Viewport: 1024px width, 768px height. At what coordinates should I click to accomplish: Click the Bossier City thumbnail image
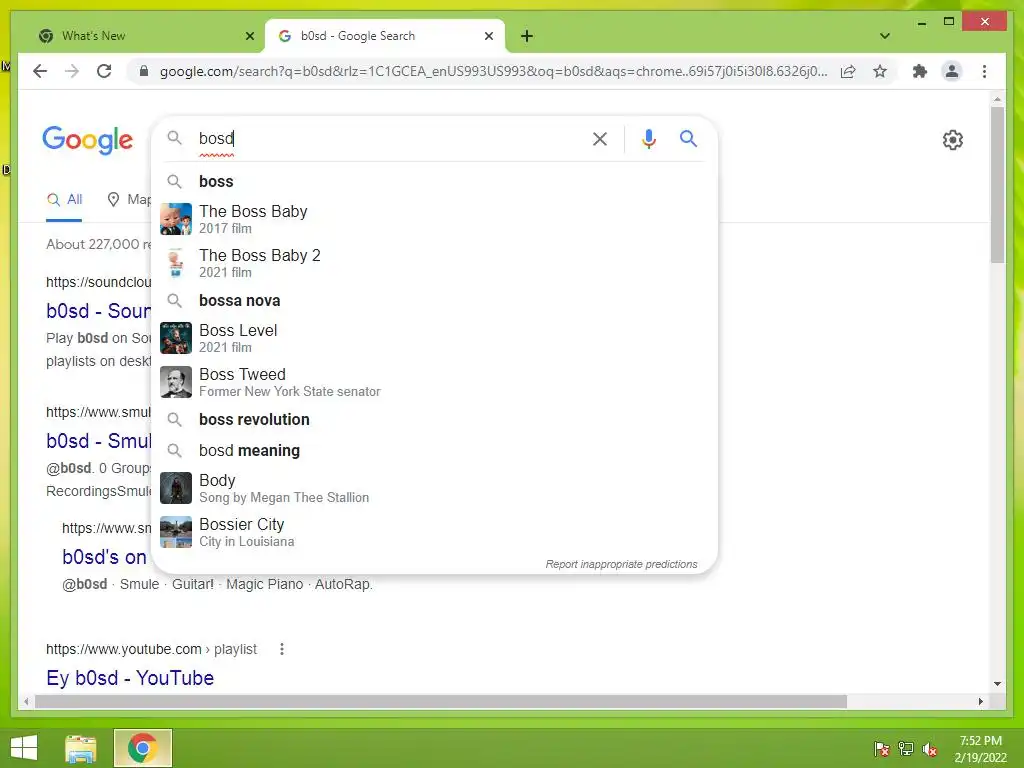[176, 532]
